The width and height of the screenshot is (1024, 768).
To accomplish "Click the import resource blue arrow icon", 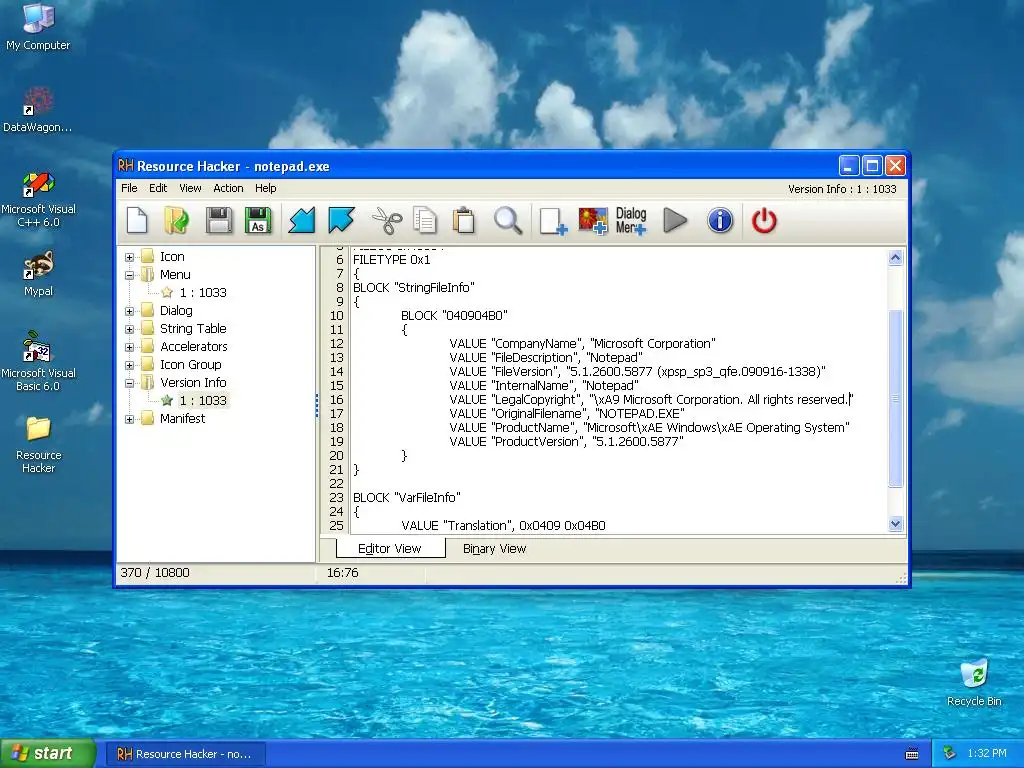I will click(x=302, y=220).
